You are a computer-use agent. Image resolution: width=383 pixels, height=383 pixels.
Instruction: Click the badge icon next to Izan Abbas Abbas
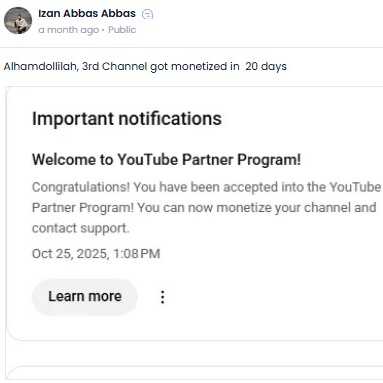[147, 14]
